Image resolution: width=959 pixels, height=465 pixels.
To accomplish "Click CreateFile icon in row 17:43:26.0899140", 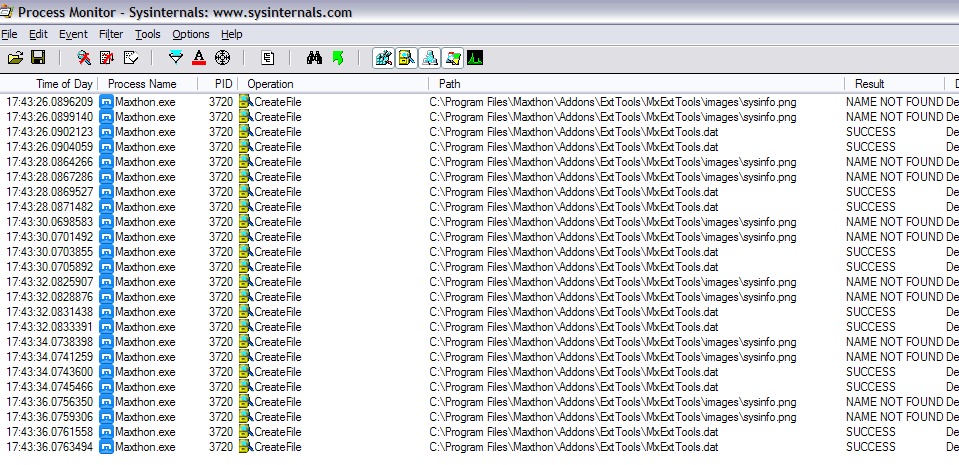I will pos(246,117).
